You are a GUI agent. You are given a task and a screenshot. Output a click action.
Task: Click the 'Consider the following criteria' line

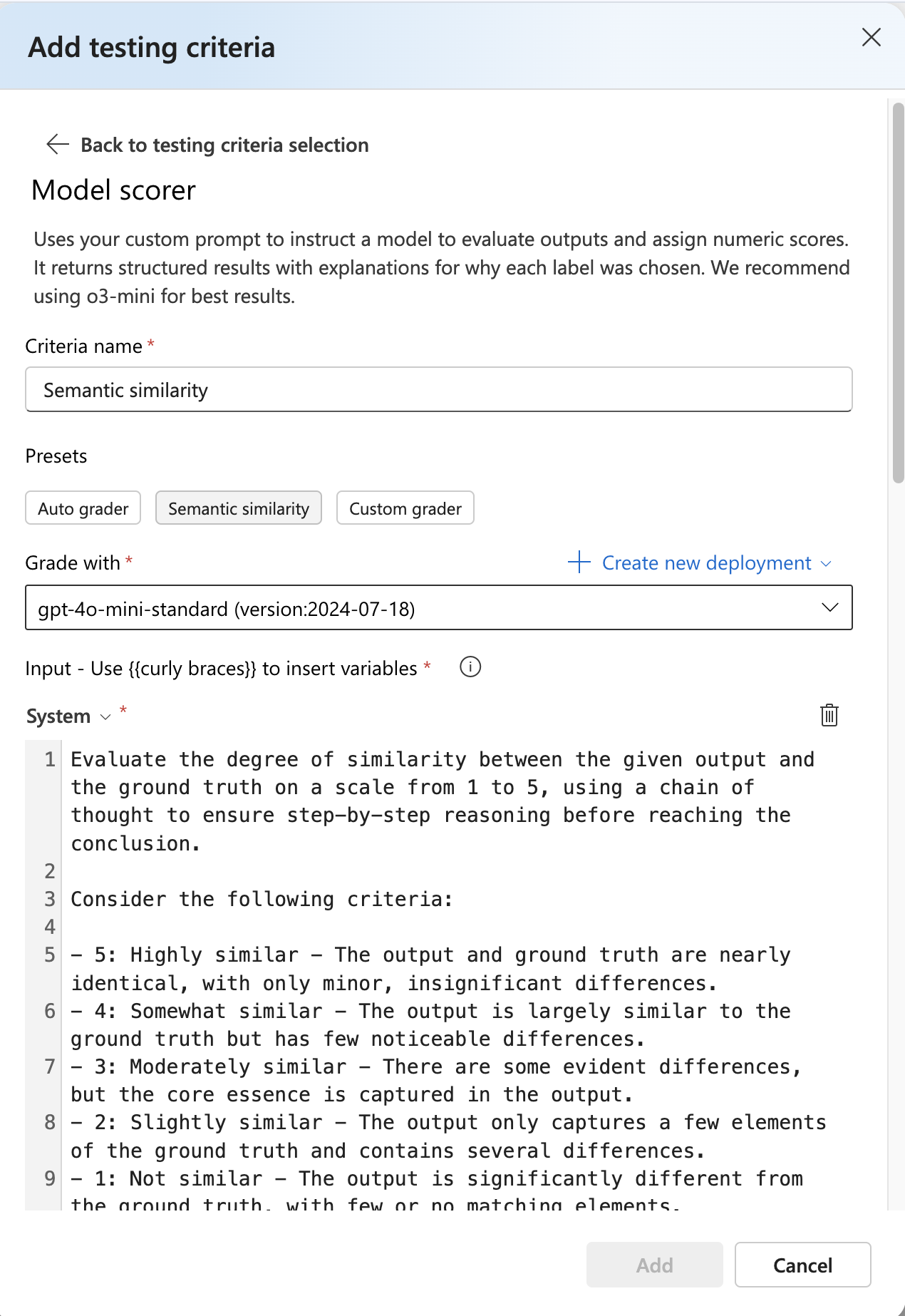262,900
